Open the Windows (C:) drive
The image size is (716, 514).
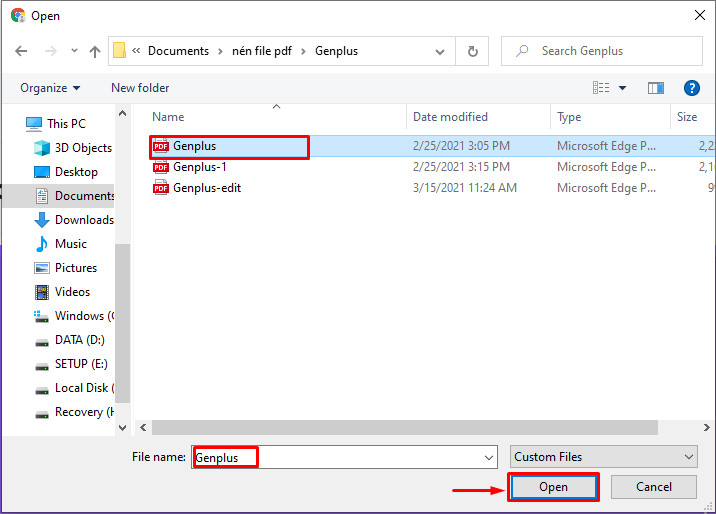click(74, 316)
